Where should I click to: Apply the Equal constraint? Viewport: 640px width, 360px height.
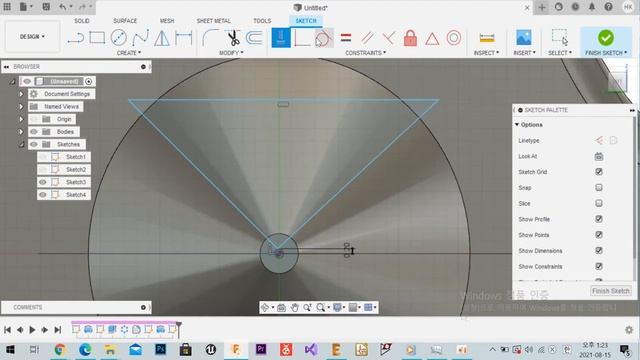coord(346,38)
